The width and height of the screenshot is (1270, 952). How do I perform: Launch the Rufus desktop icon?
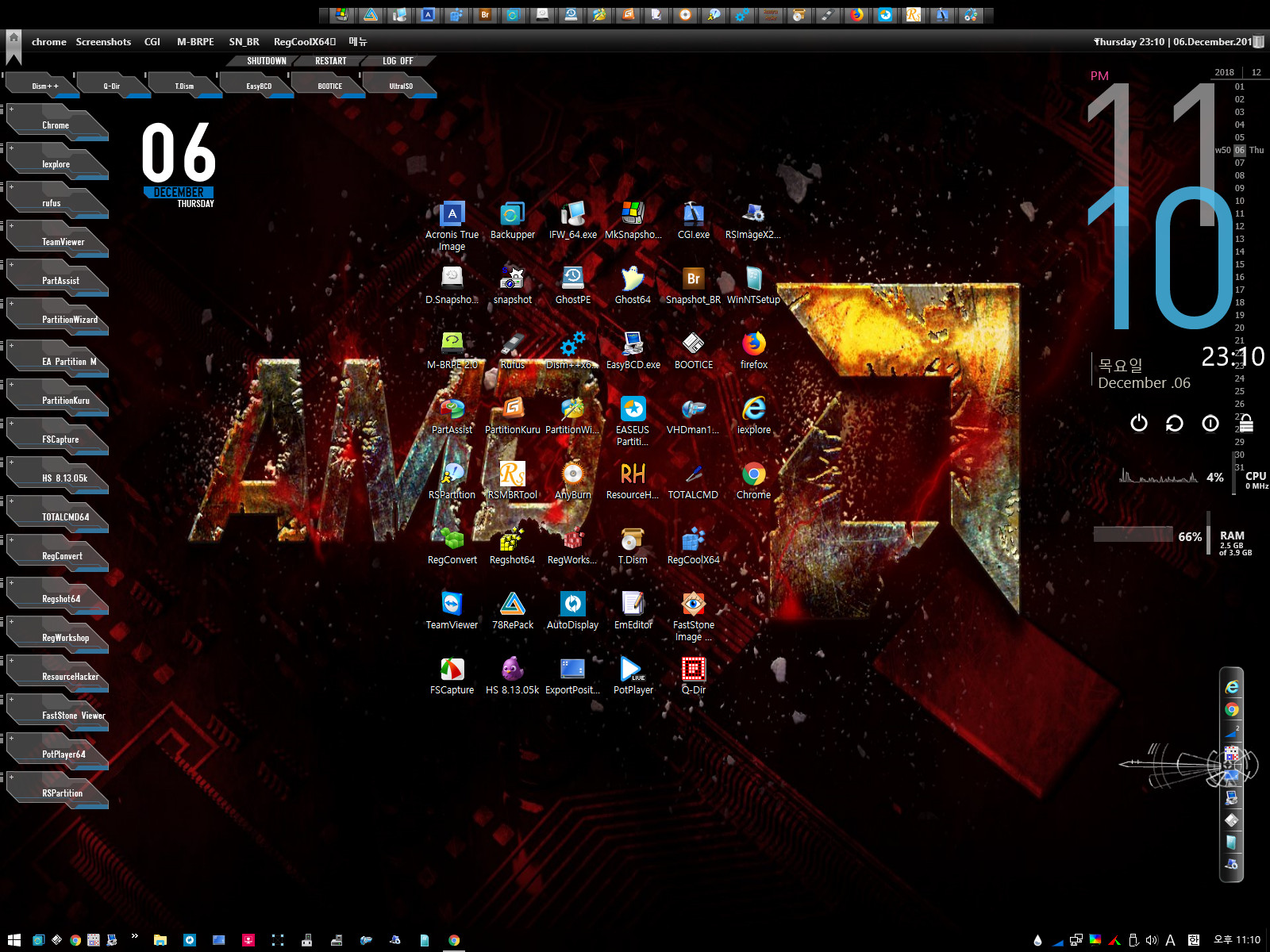(512, 351)
